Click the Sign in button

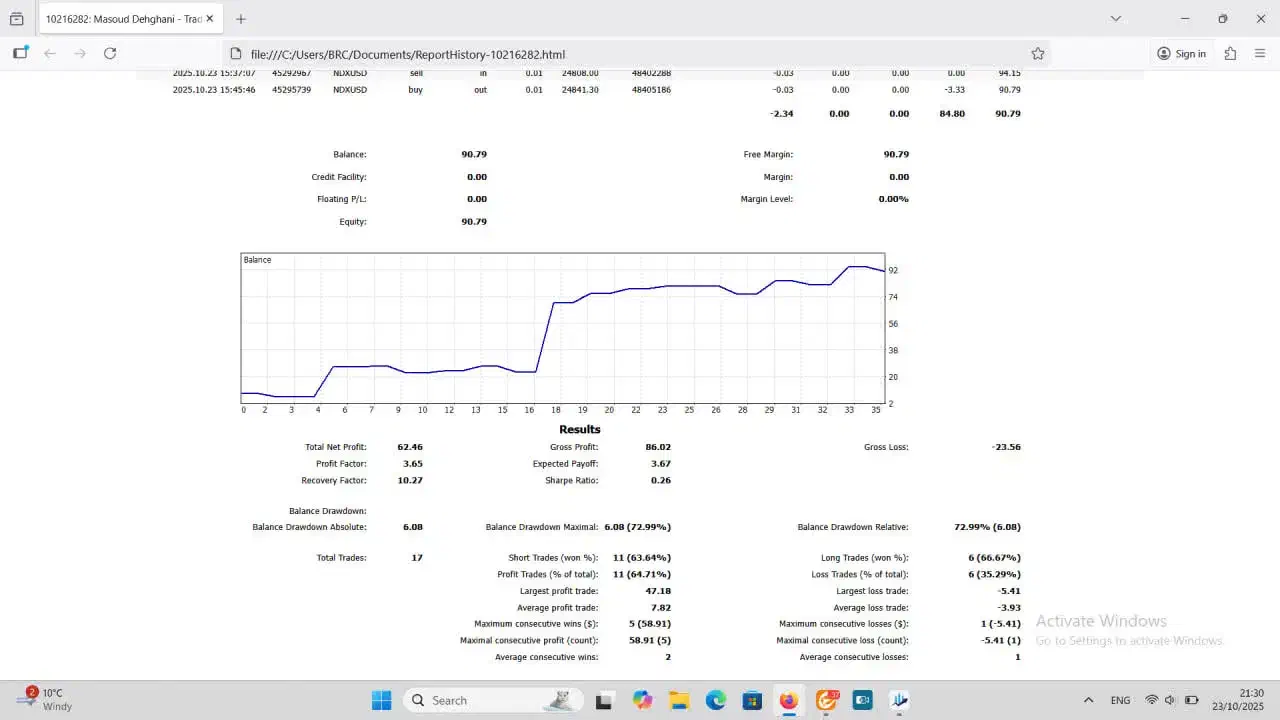click(x=1181, y=54)
